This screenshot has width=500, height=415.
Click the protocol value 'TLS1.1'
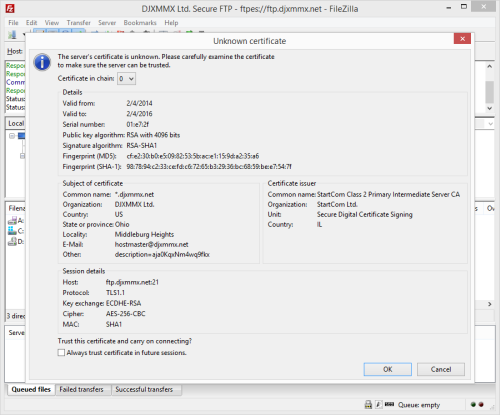tap(115, 293)
